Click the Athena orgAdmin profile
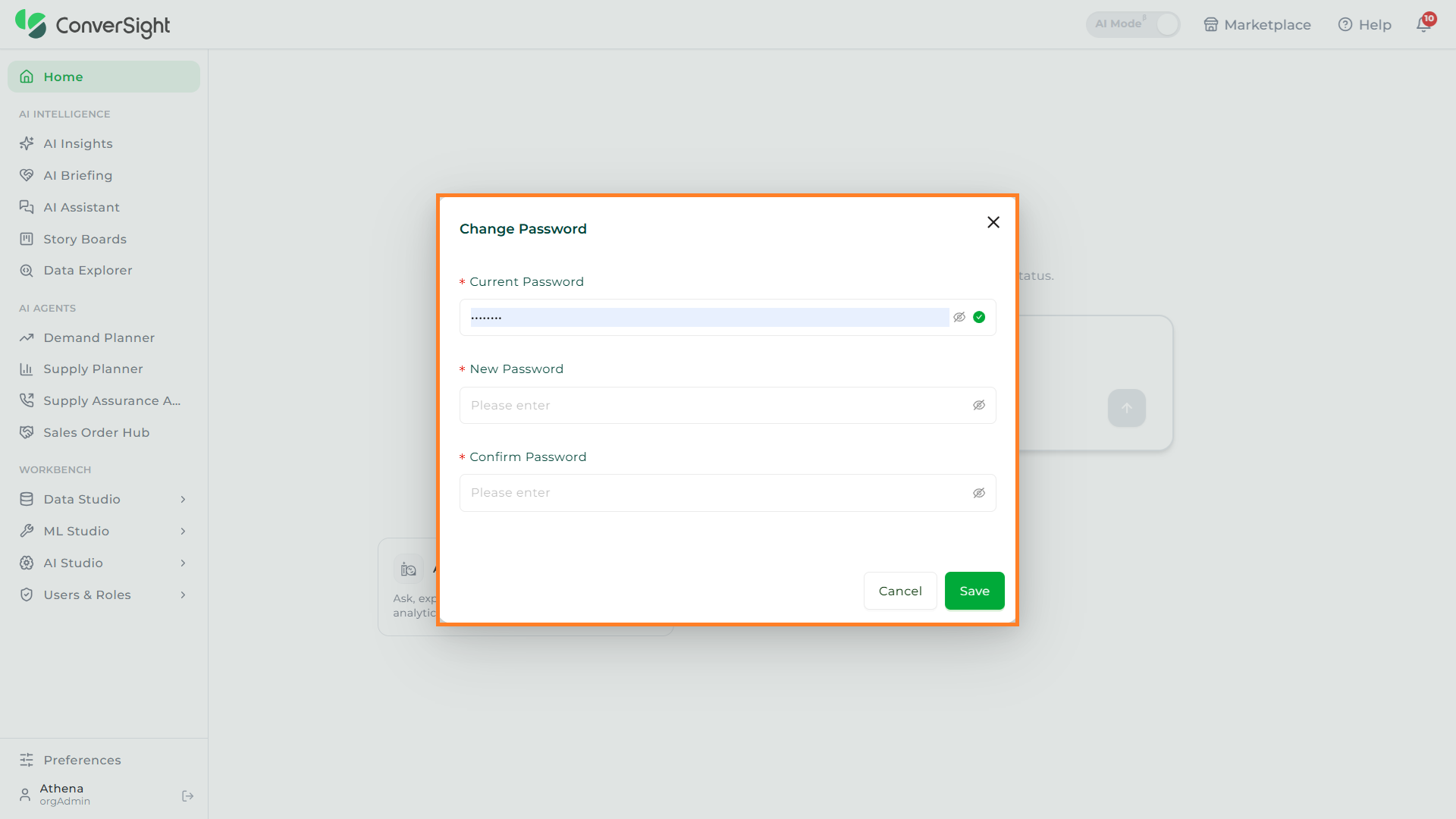Viewport: 1456px width, 819px height. pyautogui.click(x=64, y=795)
